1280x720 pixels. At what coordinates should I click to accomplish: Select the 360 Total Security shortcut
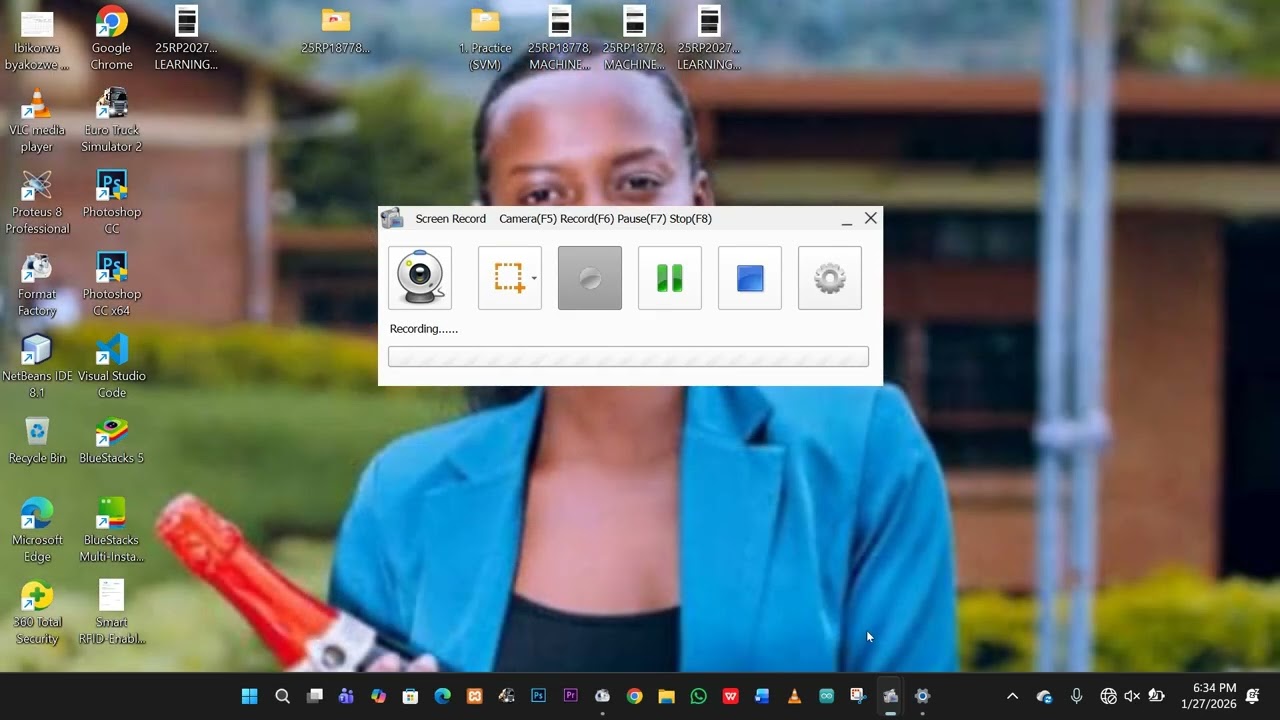(x=37, y=613)
